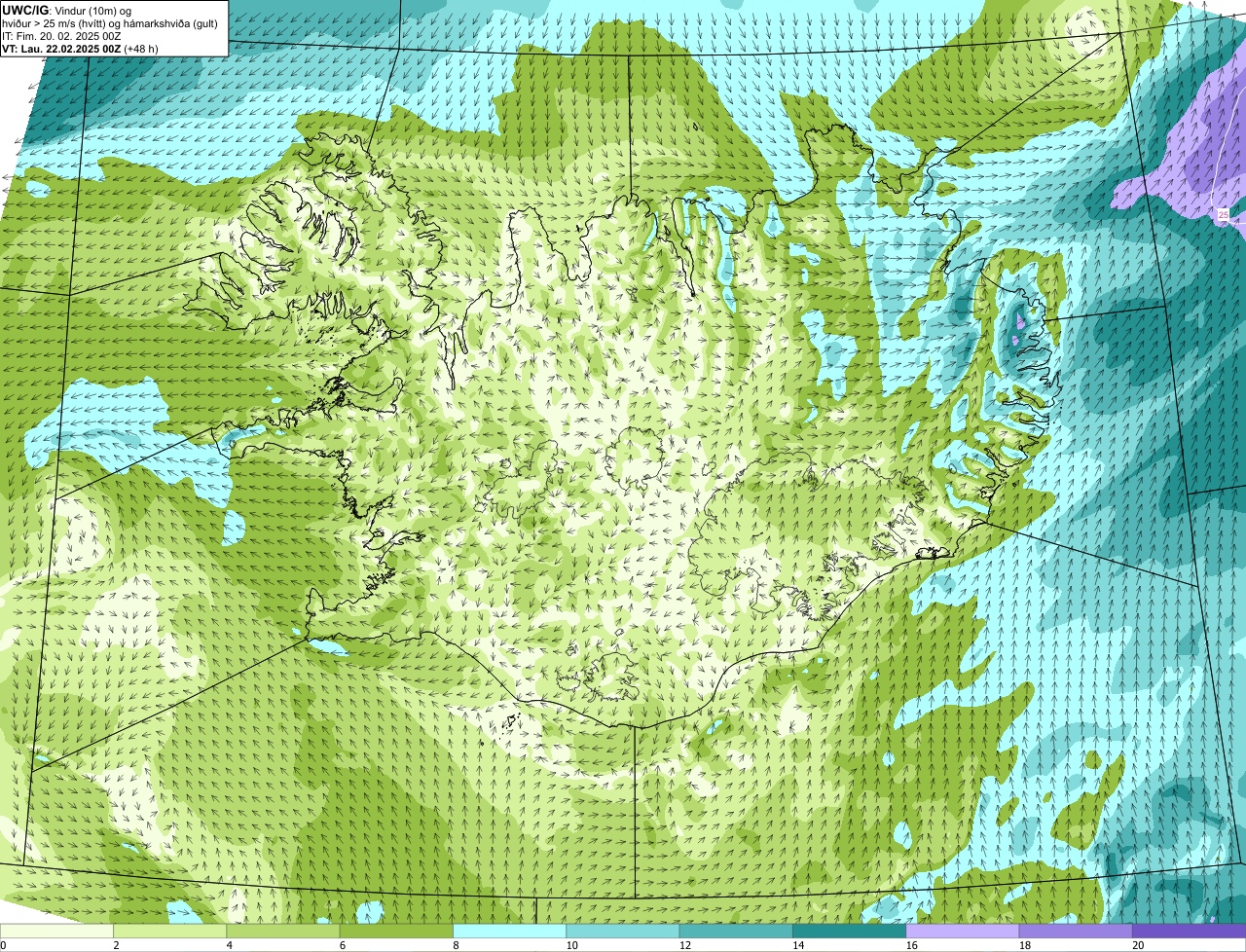Viewport: 1246px width, 952px height.
Task: Click the 4–6 m/s green legend swatch
Action: [x=283, y=931]
